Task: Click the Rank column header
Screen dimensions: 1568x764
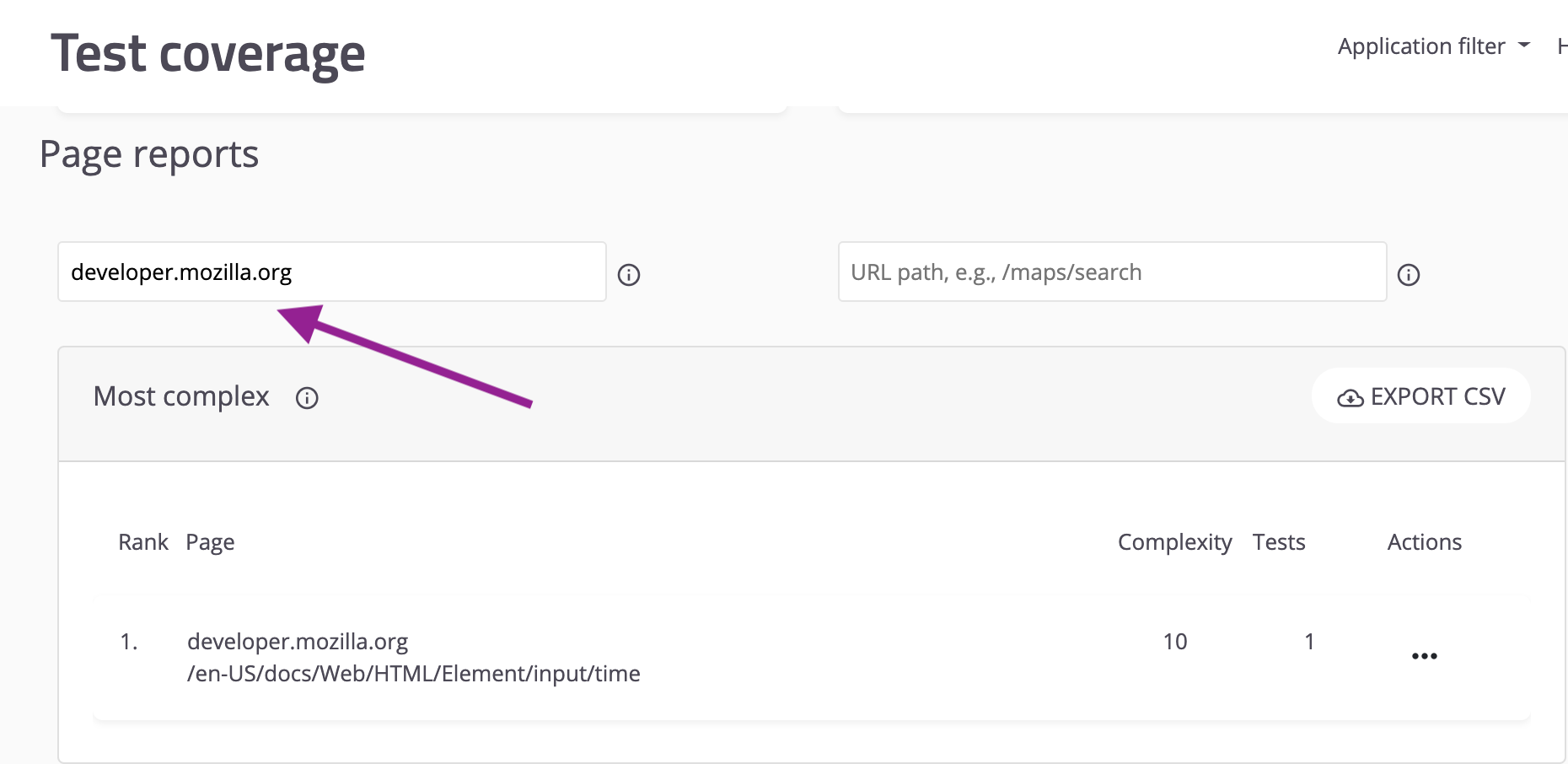Action: coord(143,542)
